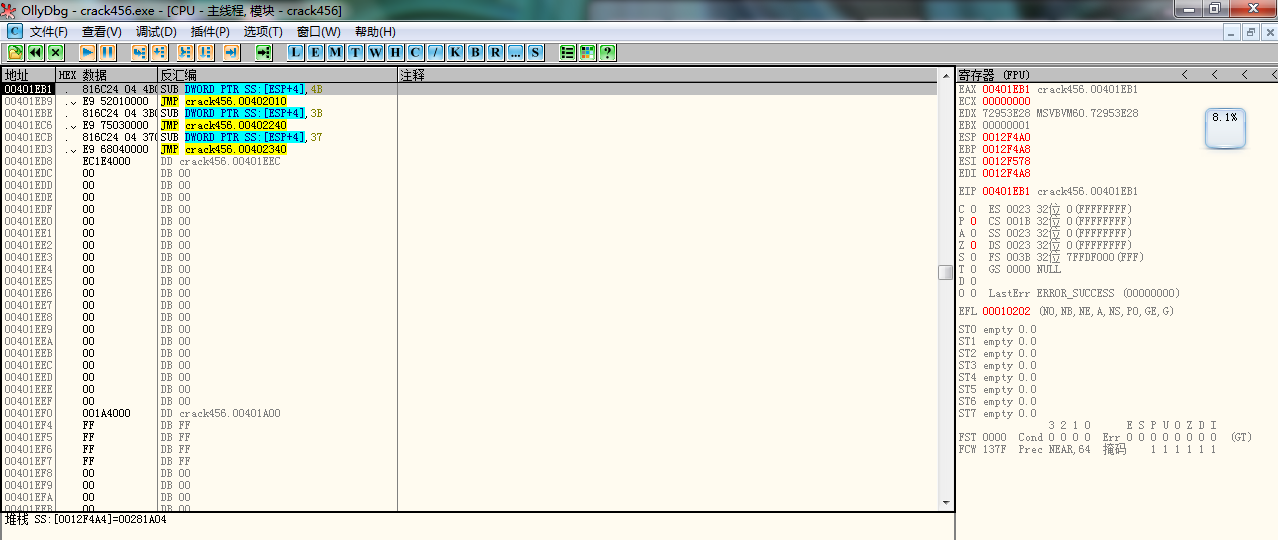
Task: Open Call stack with K button
Action: [x=456, y=52]
